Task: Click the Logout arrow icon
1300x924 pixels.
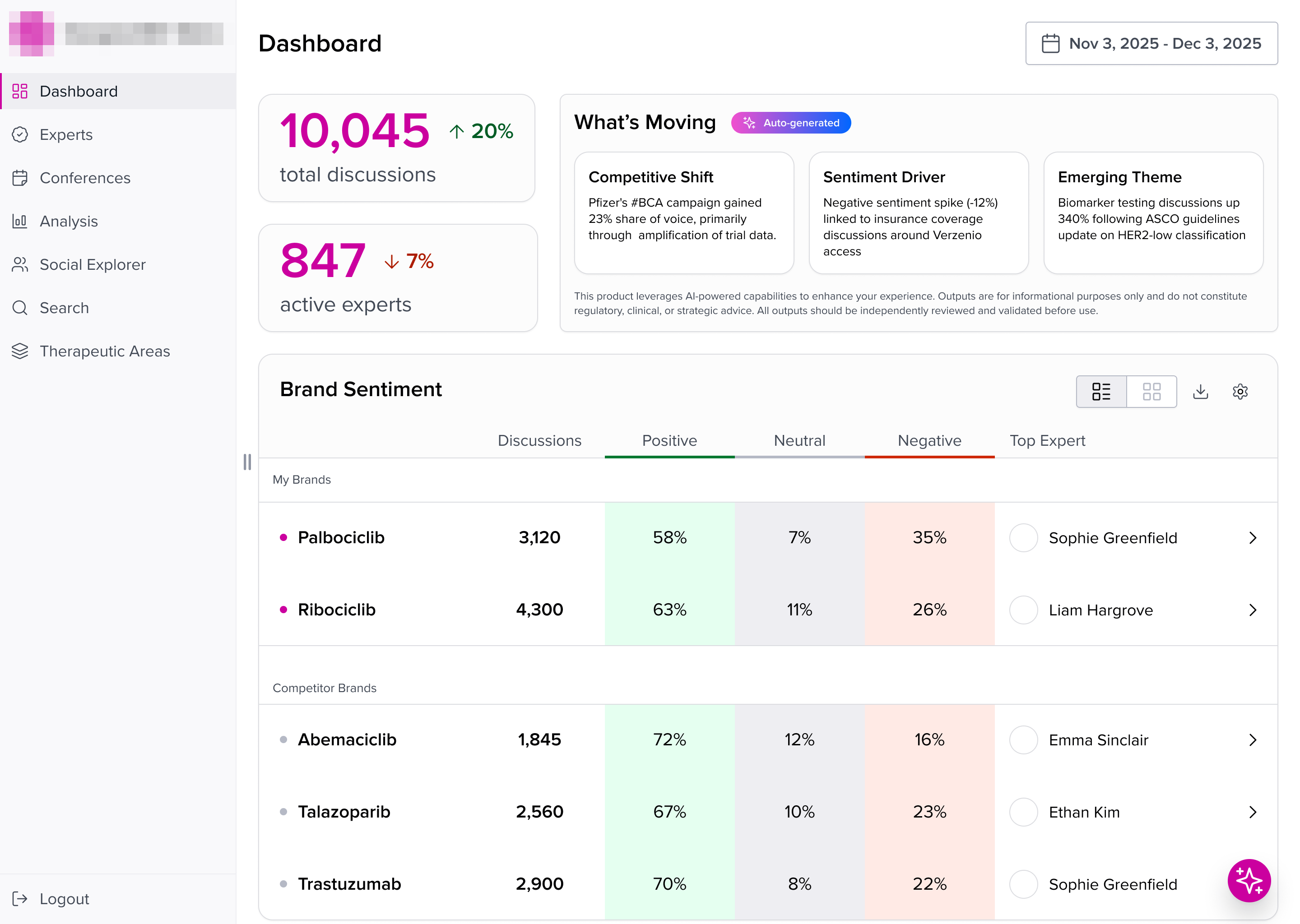Action: pos(20,898)
